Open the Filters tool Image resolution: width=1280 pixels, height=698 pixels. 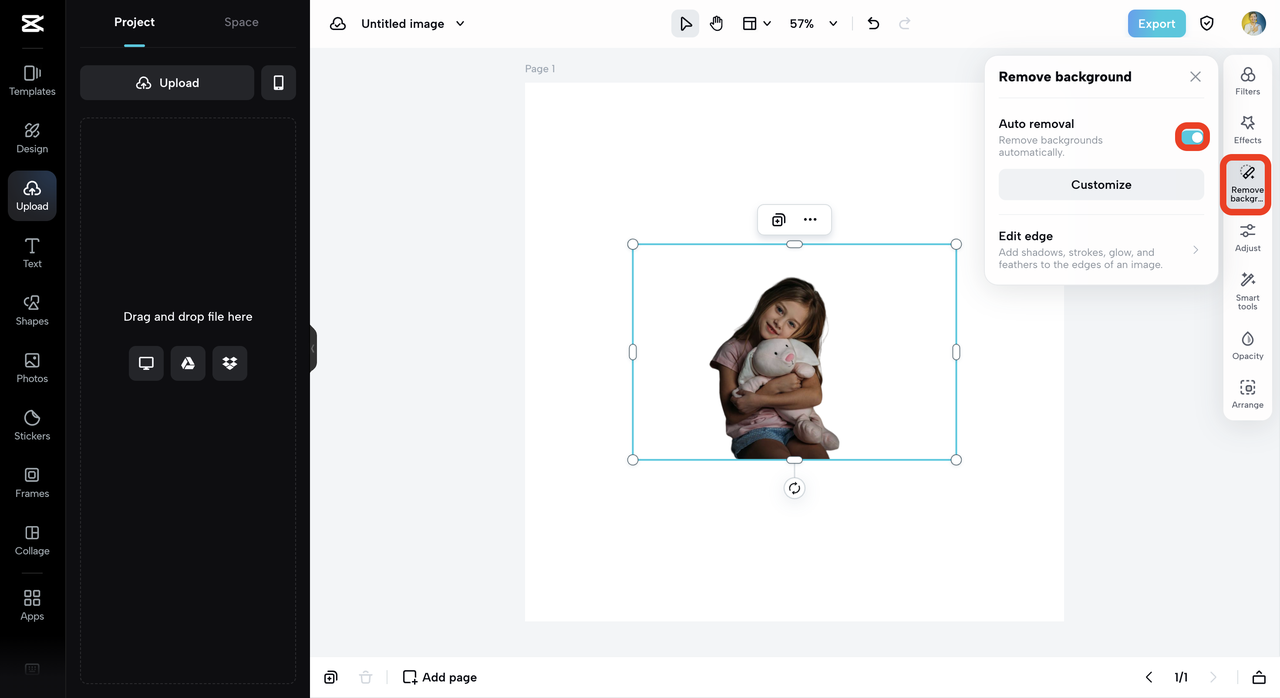[x=1247, y=81]
